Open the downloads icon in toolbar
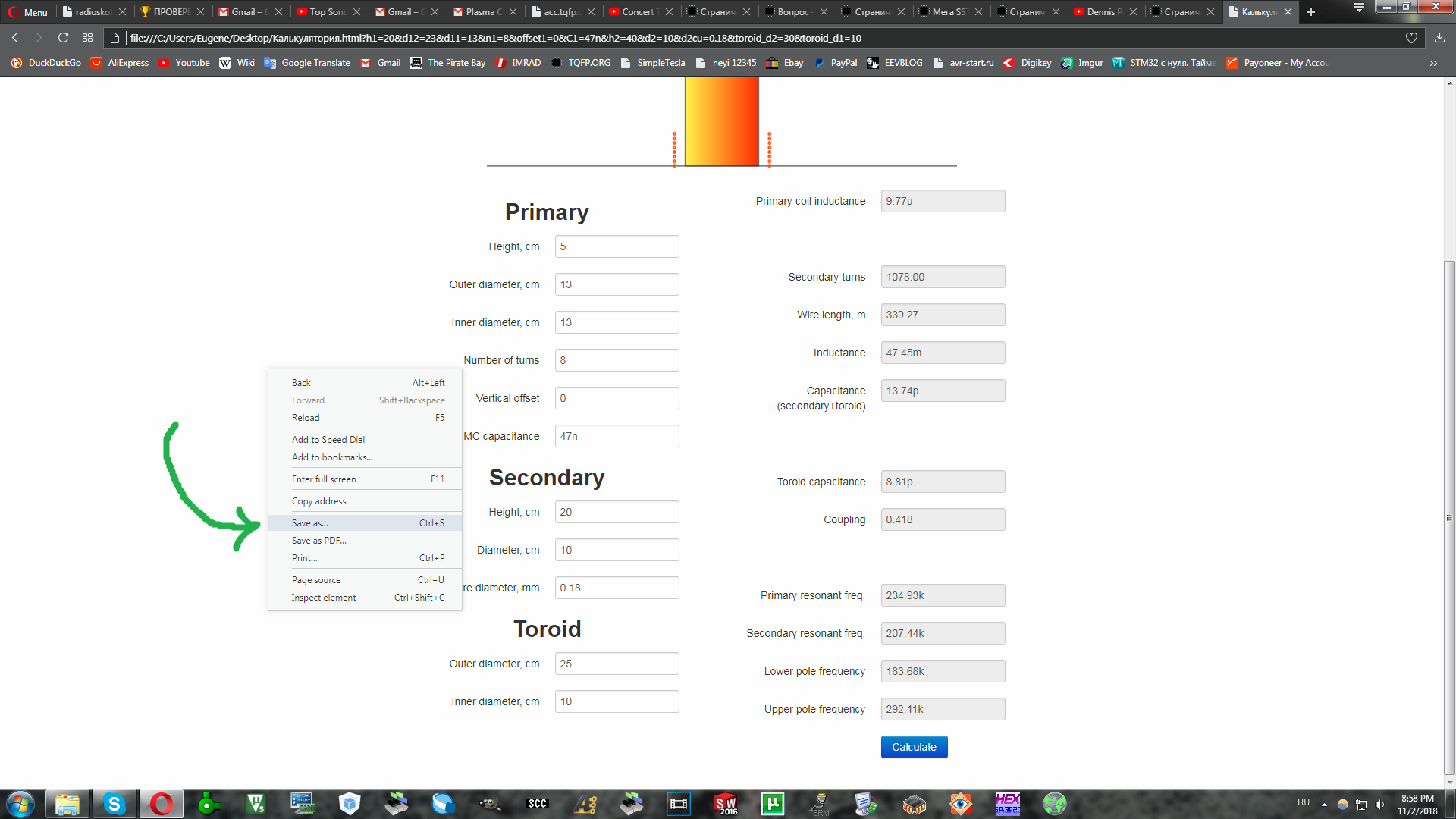The height and width of the screenshot is (819, 1456). click(1439, 38)
